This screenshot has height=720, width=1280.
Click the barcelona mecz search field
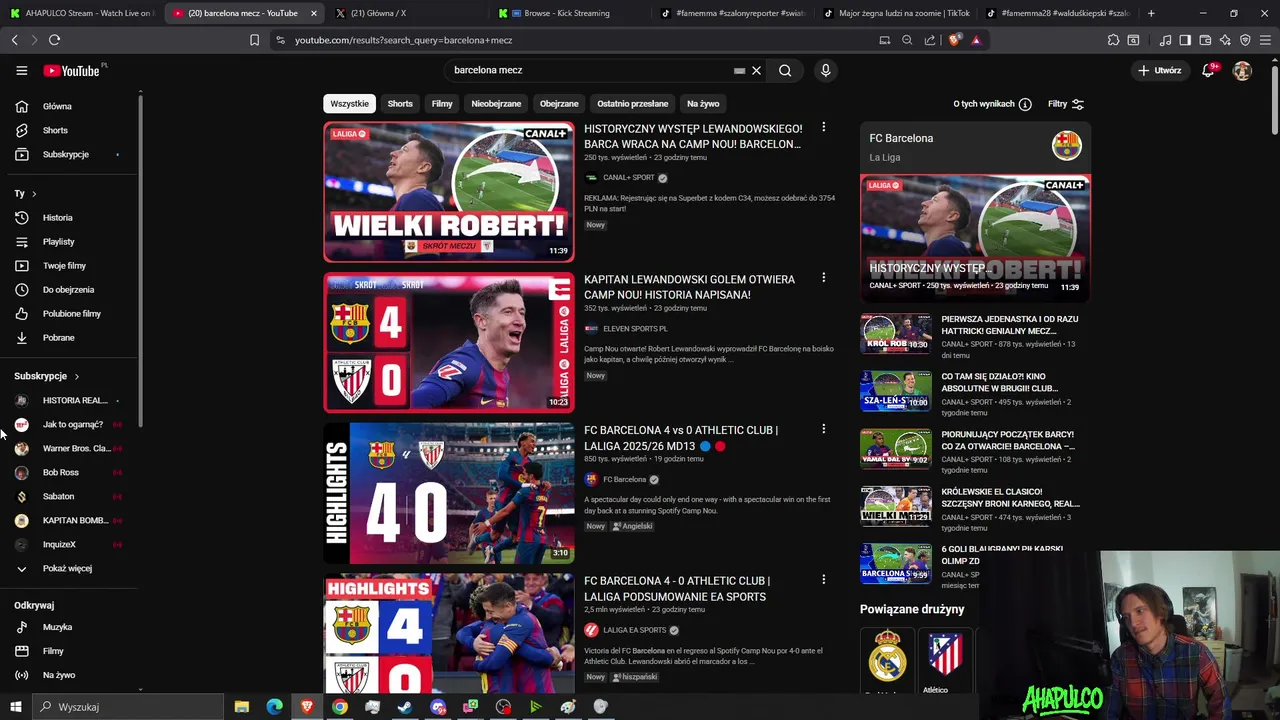(x=590, y=71)
